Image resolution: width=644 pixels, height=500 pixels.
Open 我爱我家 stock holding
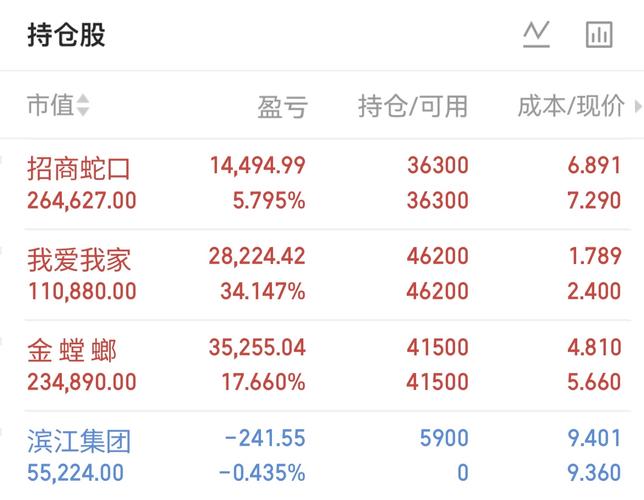click(322, 274)
